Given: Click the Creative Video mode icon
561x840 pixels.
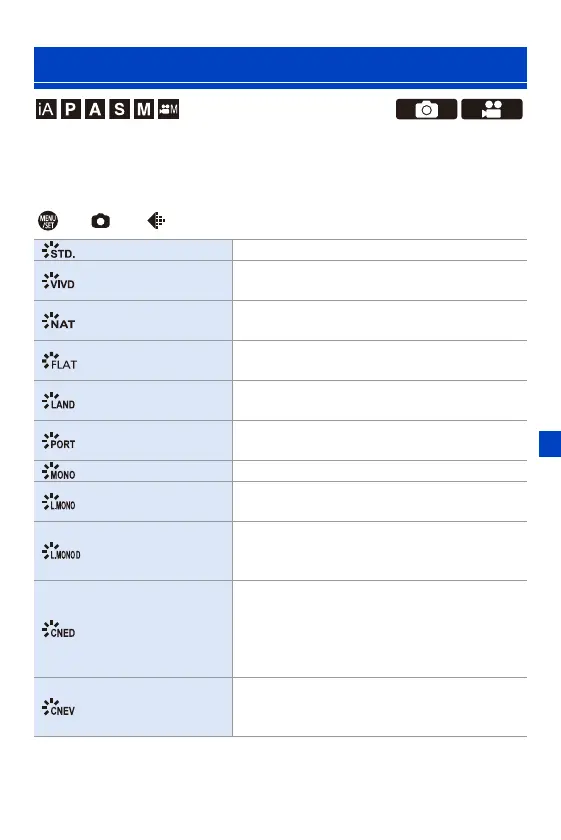Looking at the screenshot, I should pos(168,109).
